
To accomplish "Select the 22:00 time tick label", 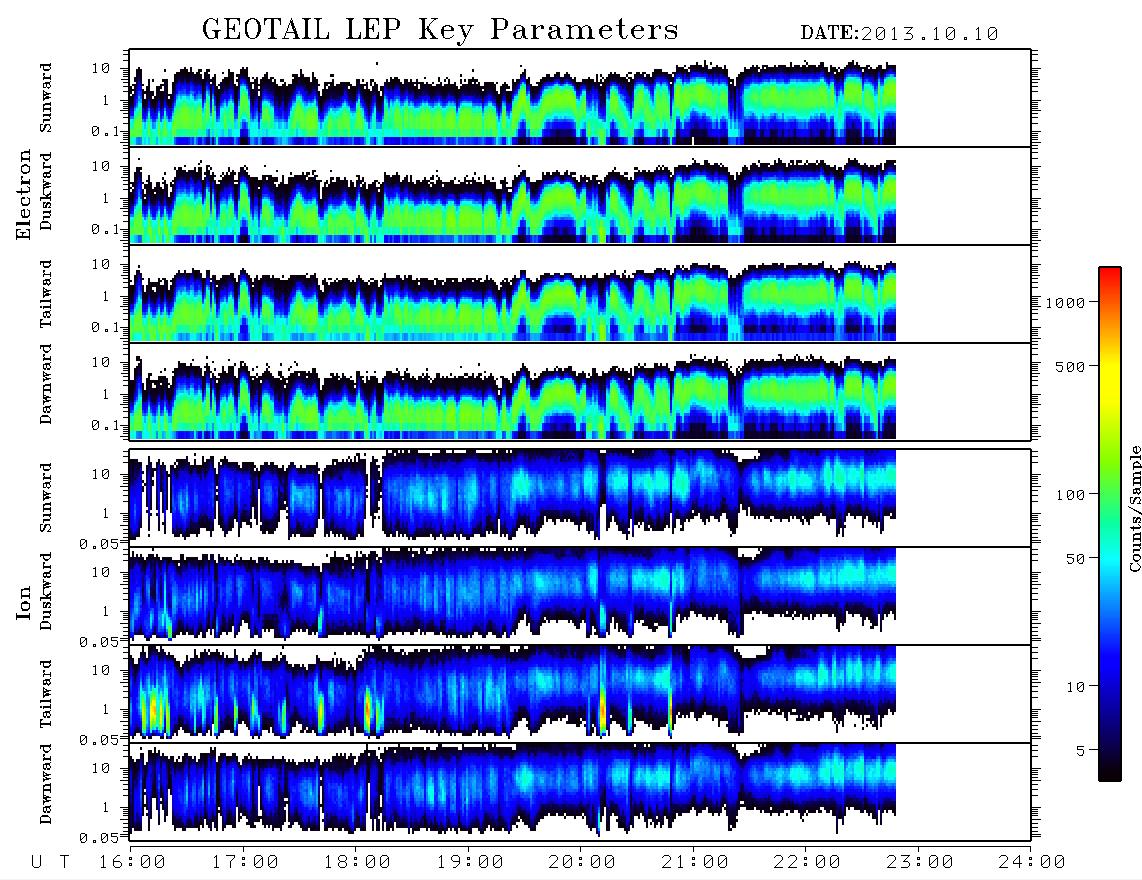I will [807, 863].
